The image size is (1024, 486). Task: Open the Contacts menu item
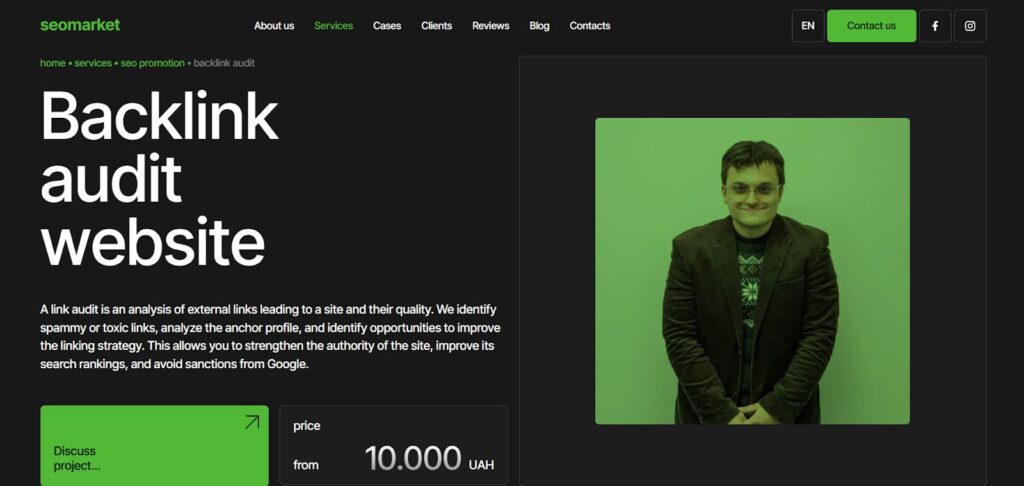coord(590,26)
